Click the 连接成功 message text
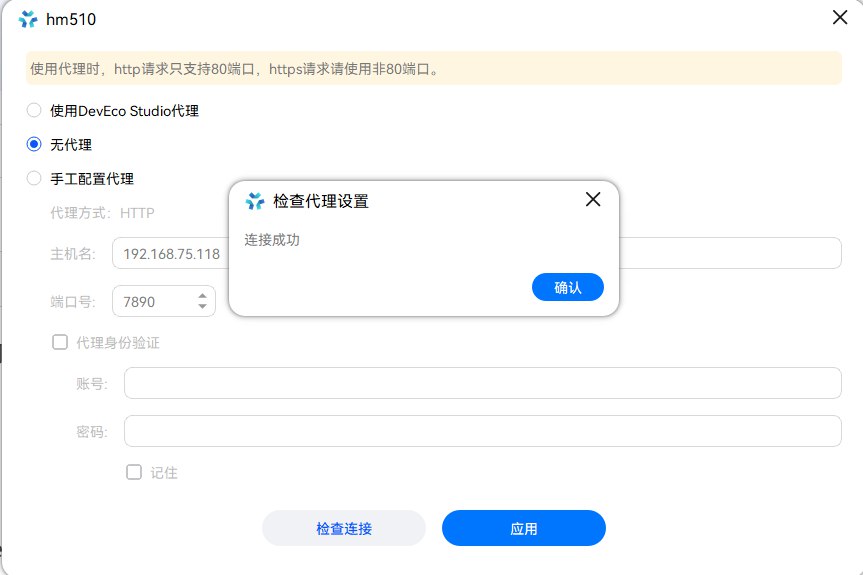Image resolution: width=863 pixels, height=575 pixels. tap(272, 240)
